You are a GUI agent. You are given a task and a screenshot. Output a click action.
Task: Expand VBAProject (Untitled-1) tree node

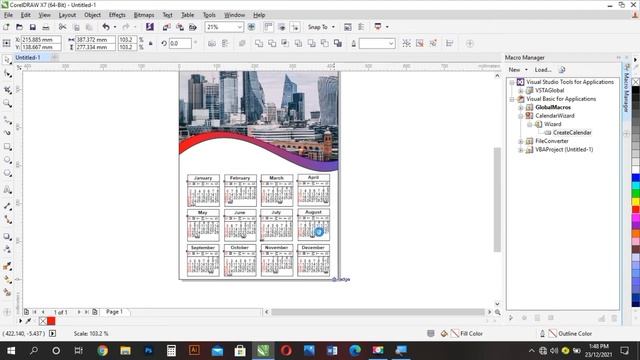521,150
